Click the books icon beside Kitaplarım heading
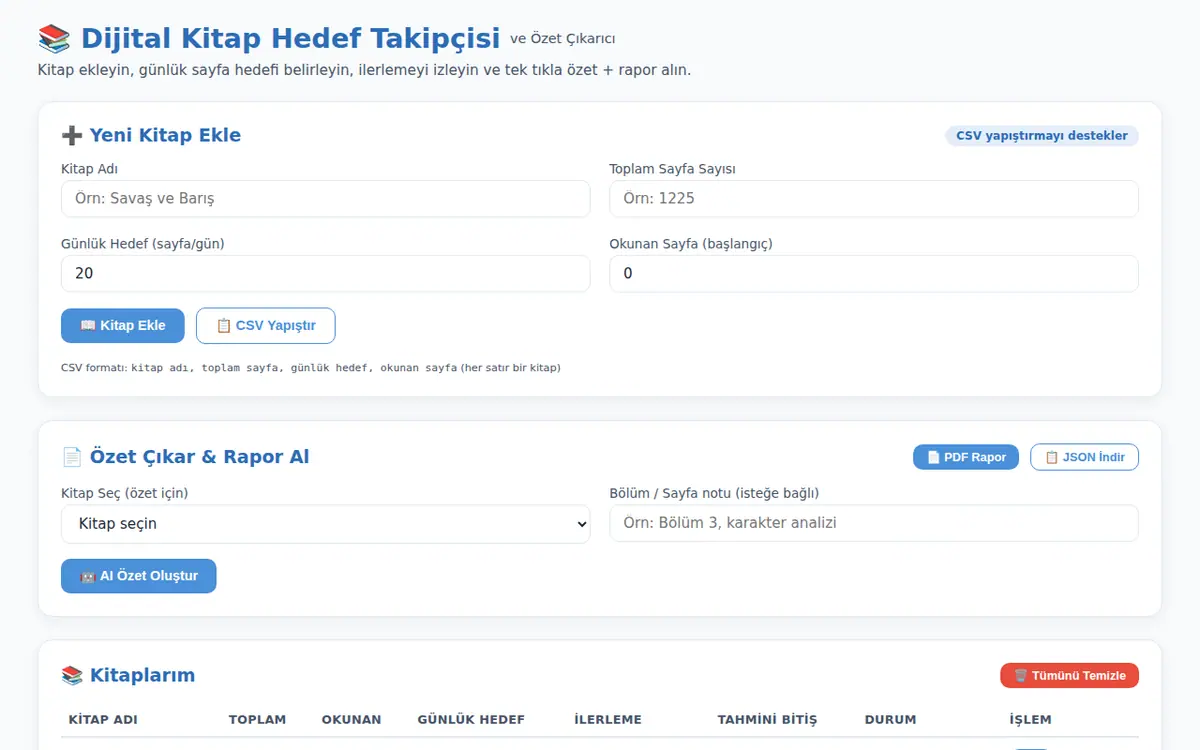Screen dimensions: 1200x750 [x=72, y=675]
